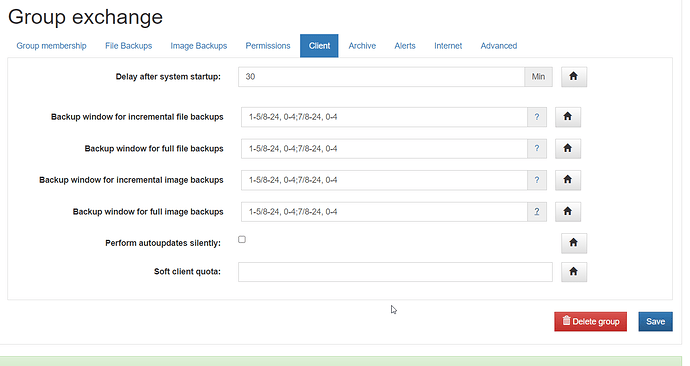
Task: Click home icon for incremental image backups window
Action: click(568, 180)
